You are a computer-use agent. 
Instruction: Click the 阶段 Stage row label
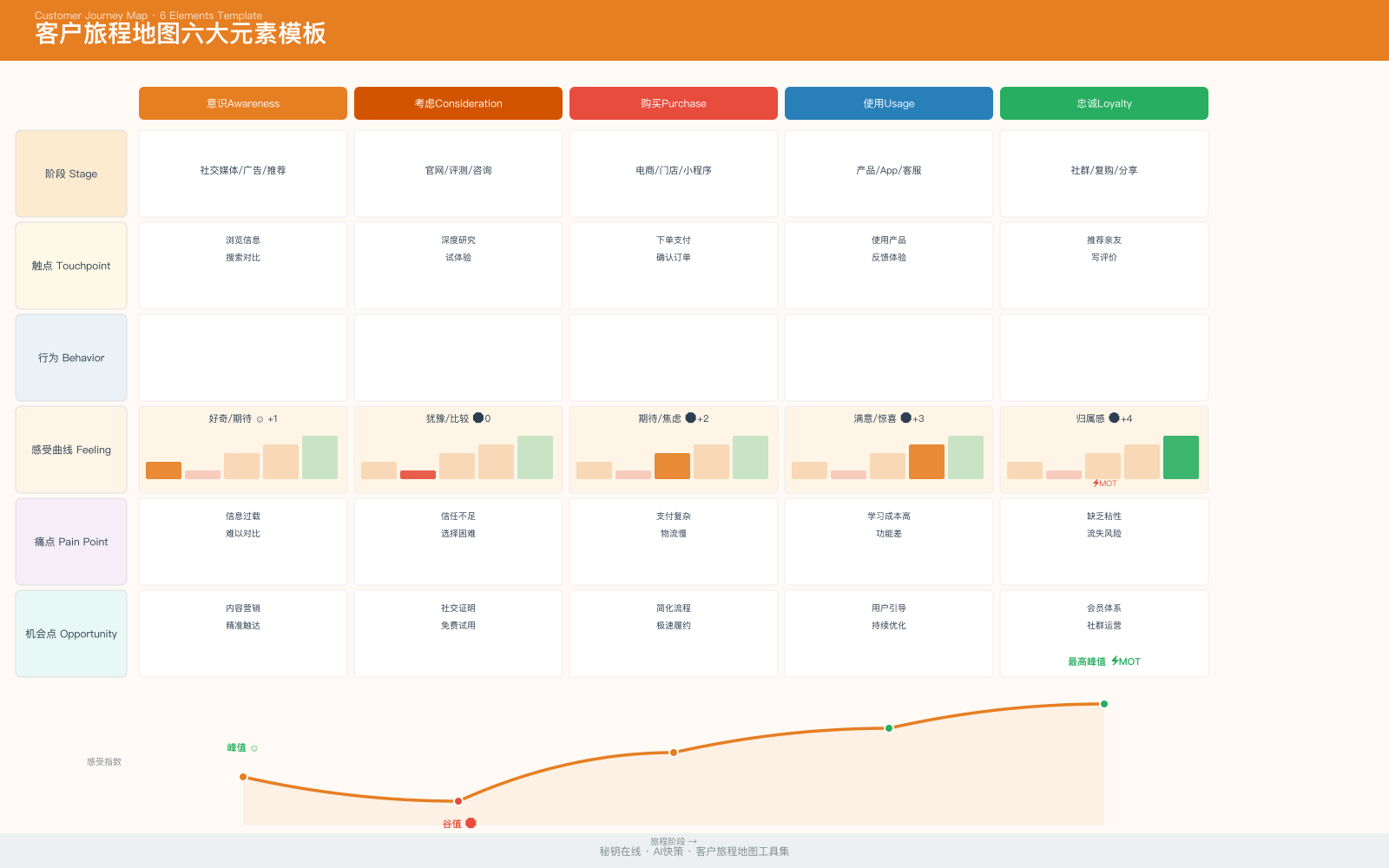tap(71, 174)
